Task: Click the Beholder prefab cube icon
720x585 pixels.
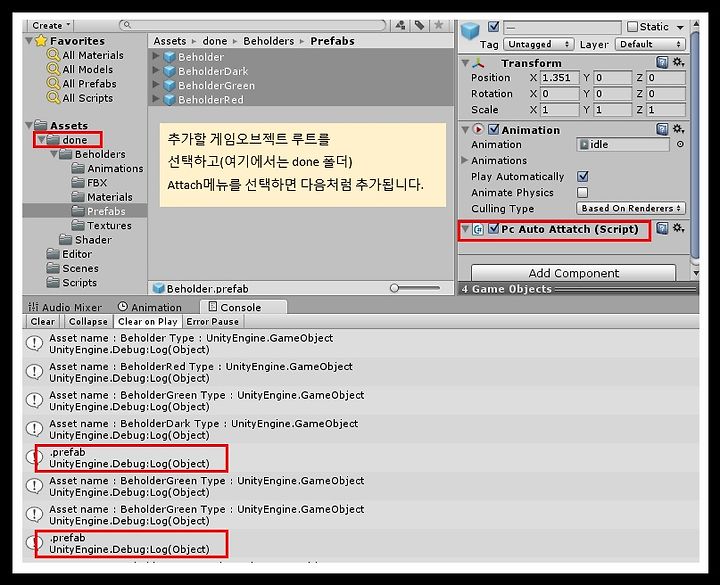Action: [x=169, y=57]
